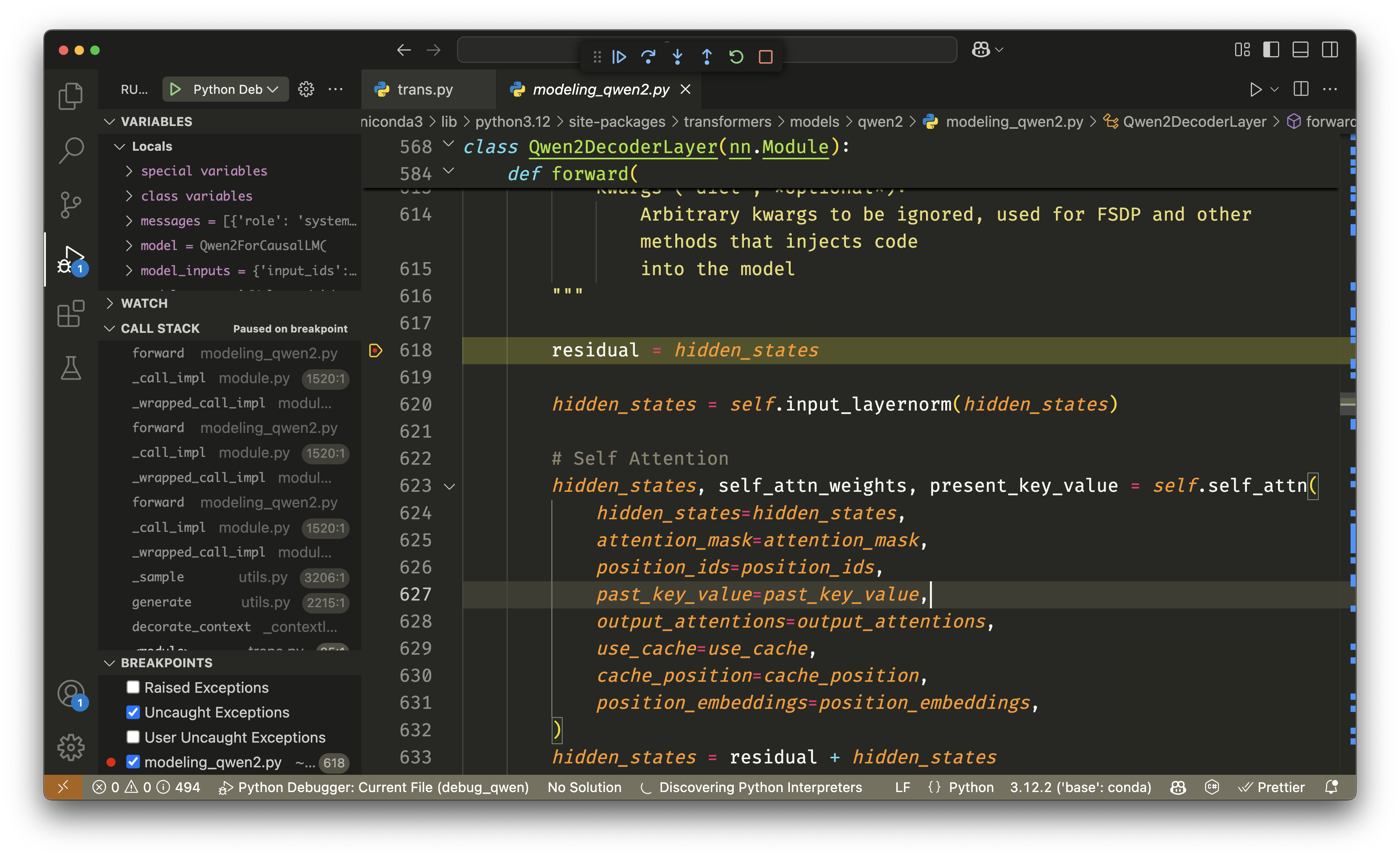The width and height of the screenshot is (1400, 858).
Task: Expand the messages variable
Action: 129,221
